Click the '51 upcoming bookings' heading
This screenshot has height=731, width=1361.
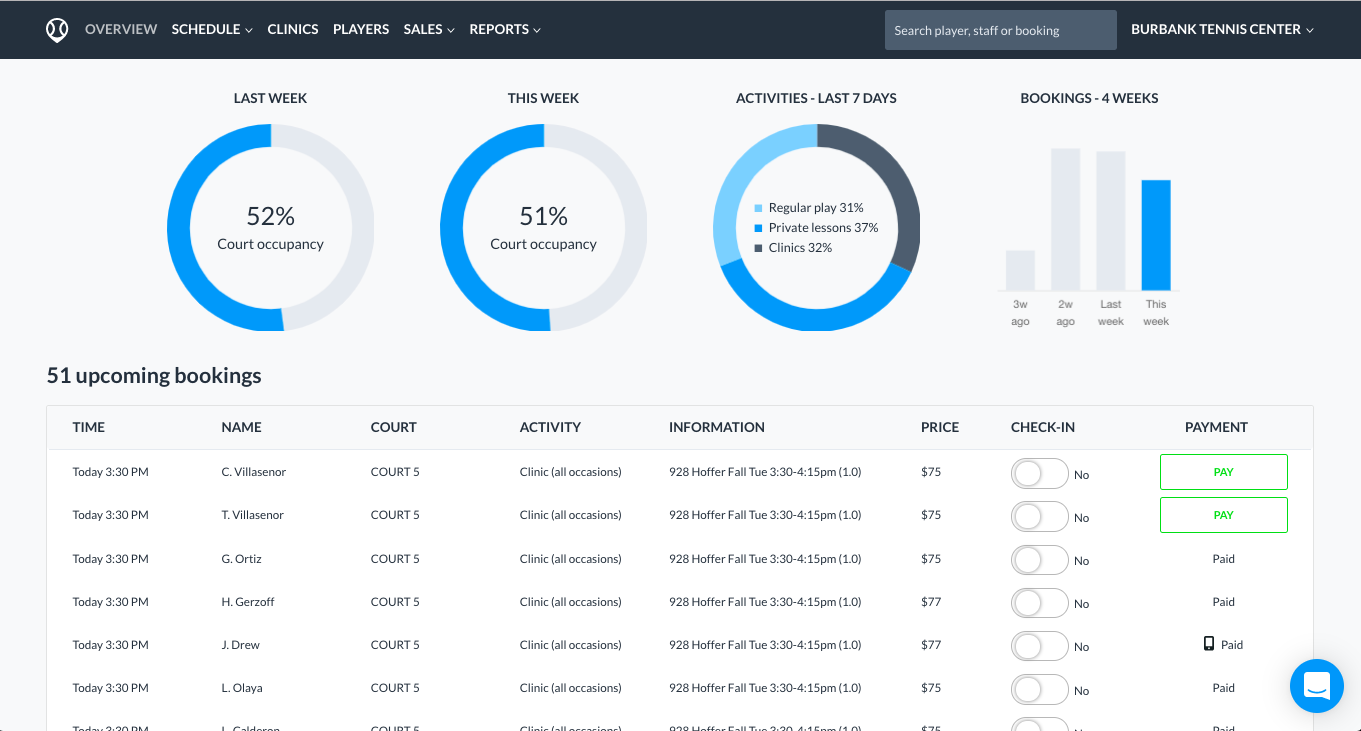154,376
